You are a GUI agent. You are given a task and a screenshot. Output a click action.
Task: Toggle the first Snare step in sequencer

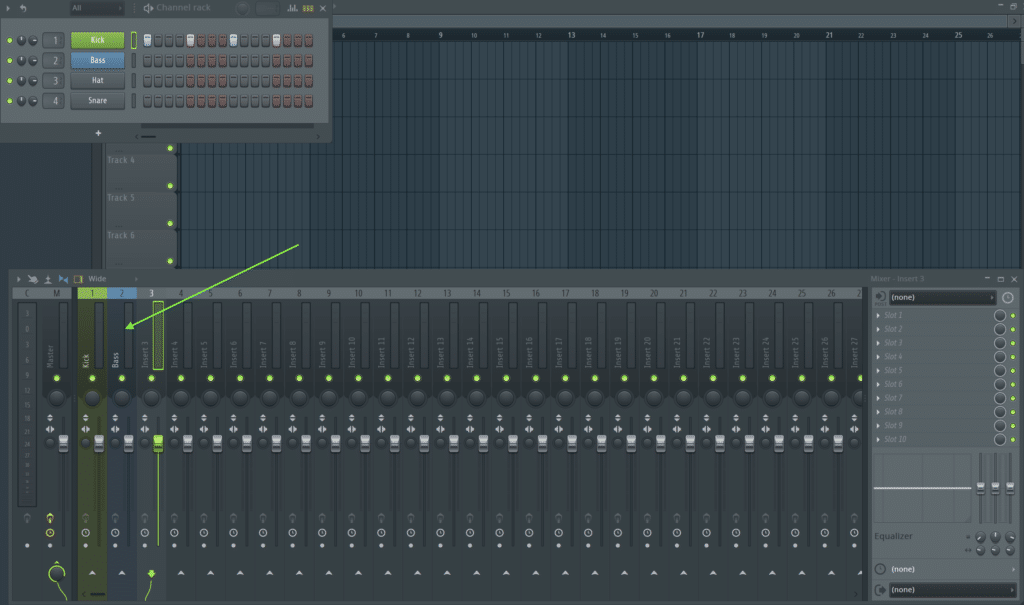(x=148, y=101)
